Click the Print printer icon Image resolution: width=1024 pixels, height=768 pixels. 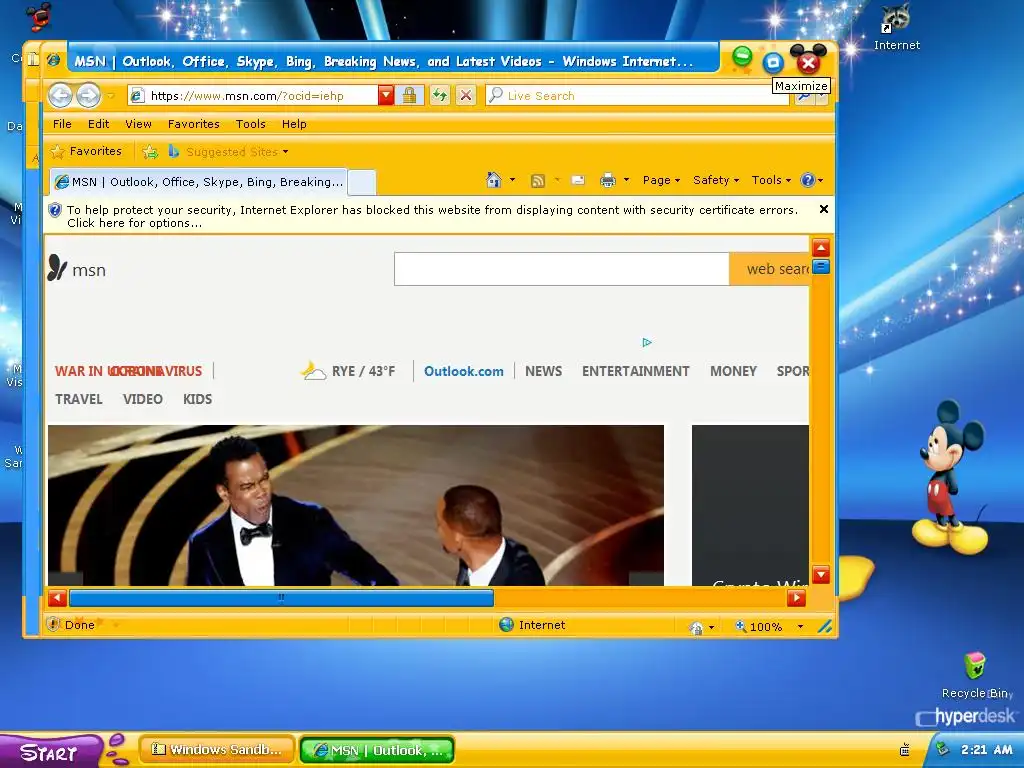(x=607, y=180)
